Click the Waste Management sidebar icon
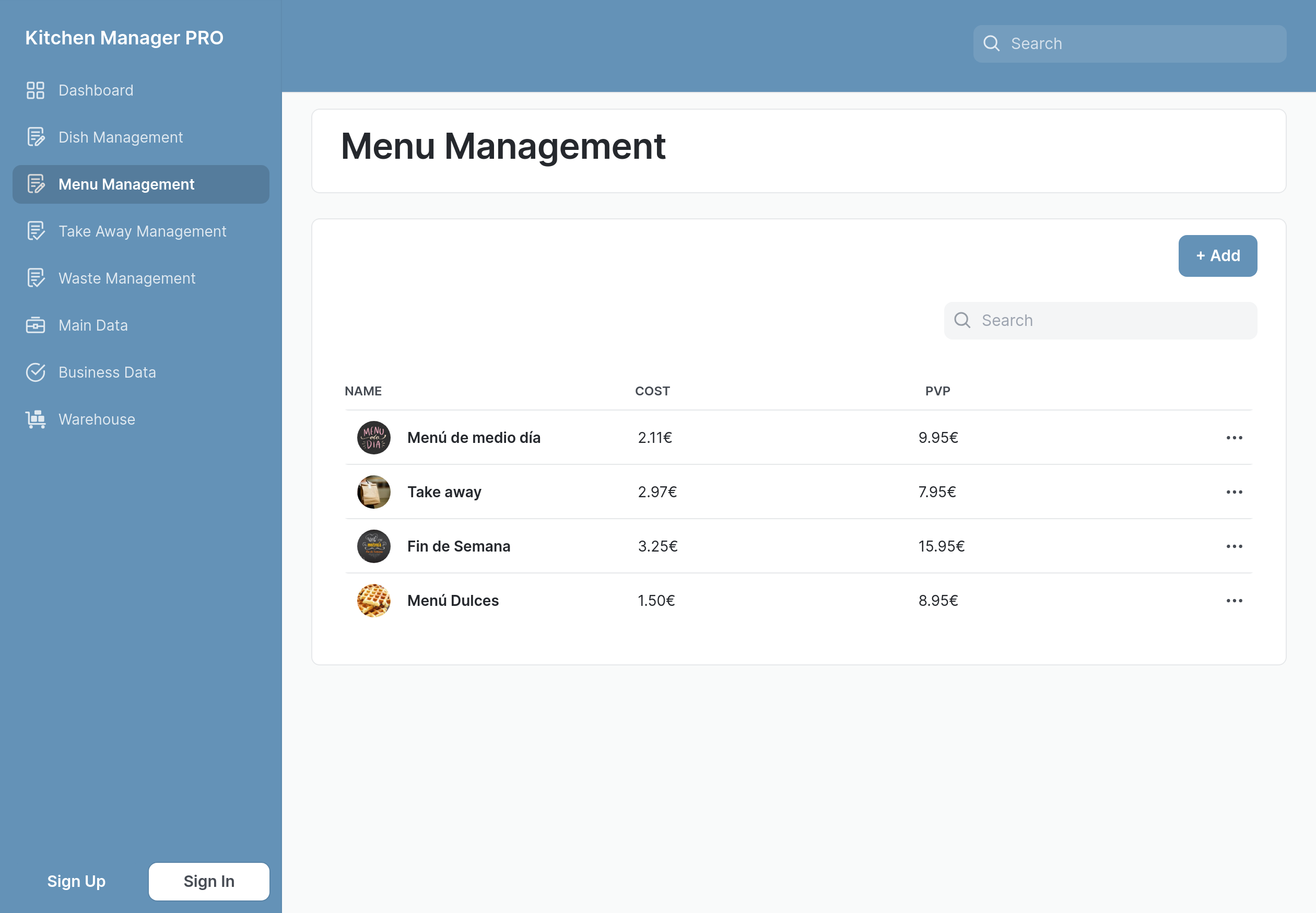 (36, 278)
